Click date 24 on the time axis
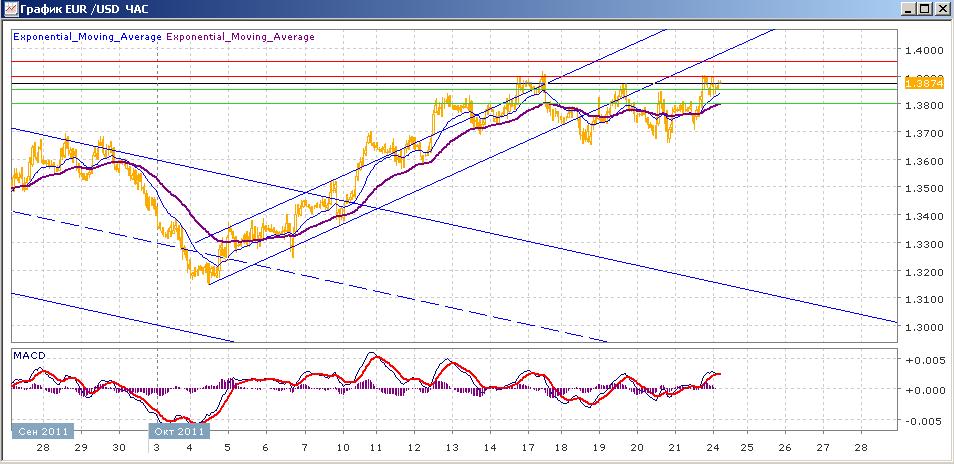 pos(714,448)
